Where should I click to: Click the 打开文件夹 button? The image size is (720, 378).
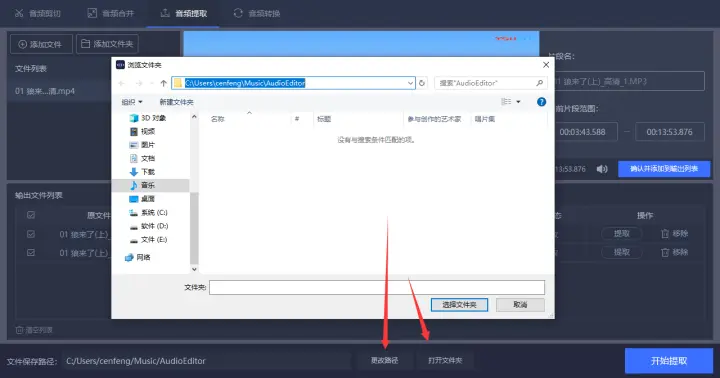click(x=445, y=361)
